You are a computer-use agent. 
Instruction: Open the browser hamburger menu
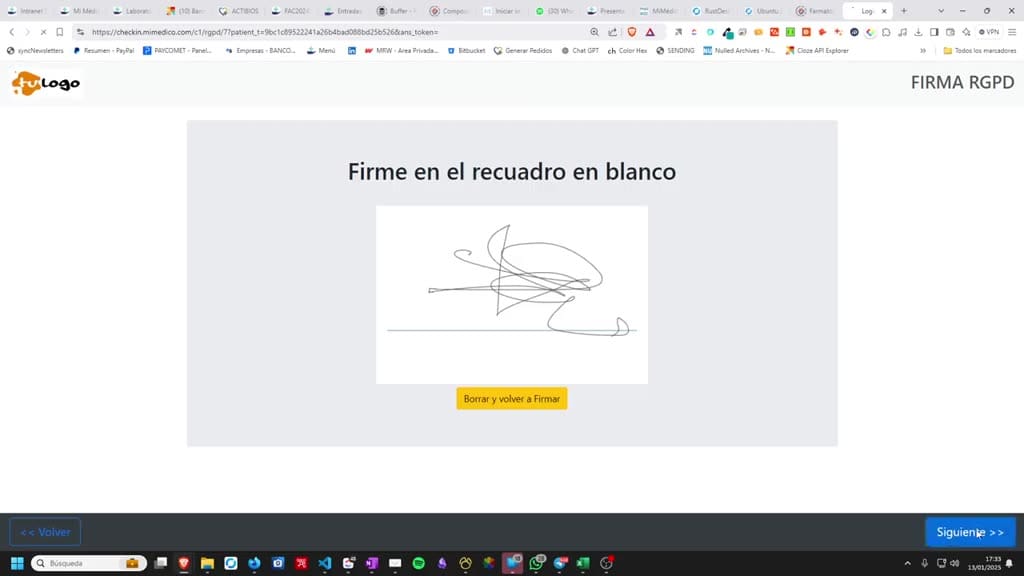(1012, 32)
